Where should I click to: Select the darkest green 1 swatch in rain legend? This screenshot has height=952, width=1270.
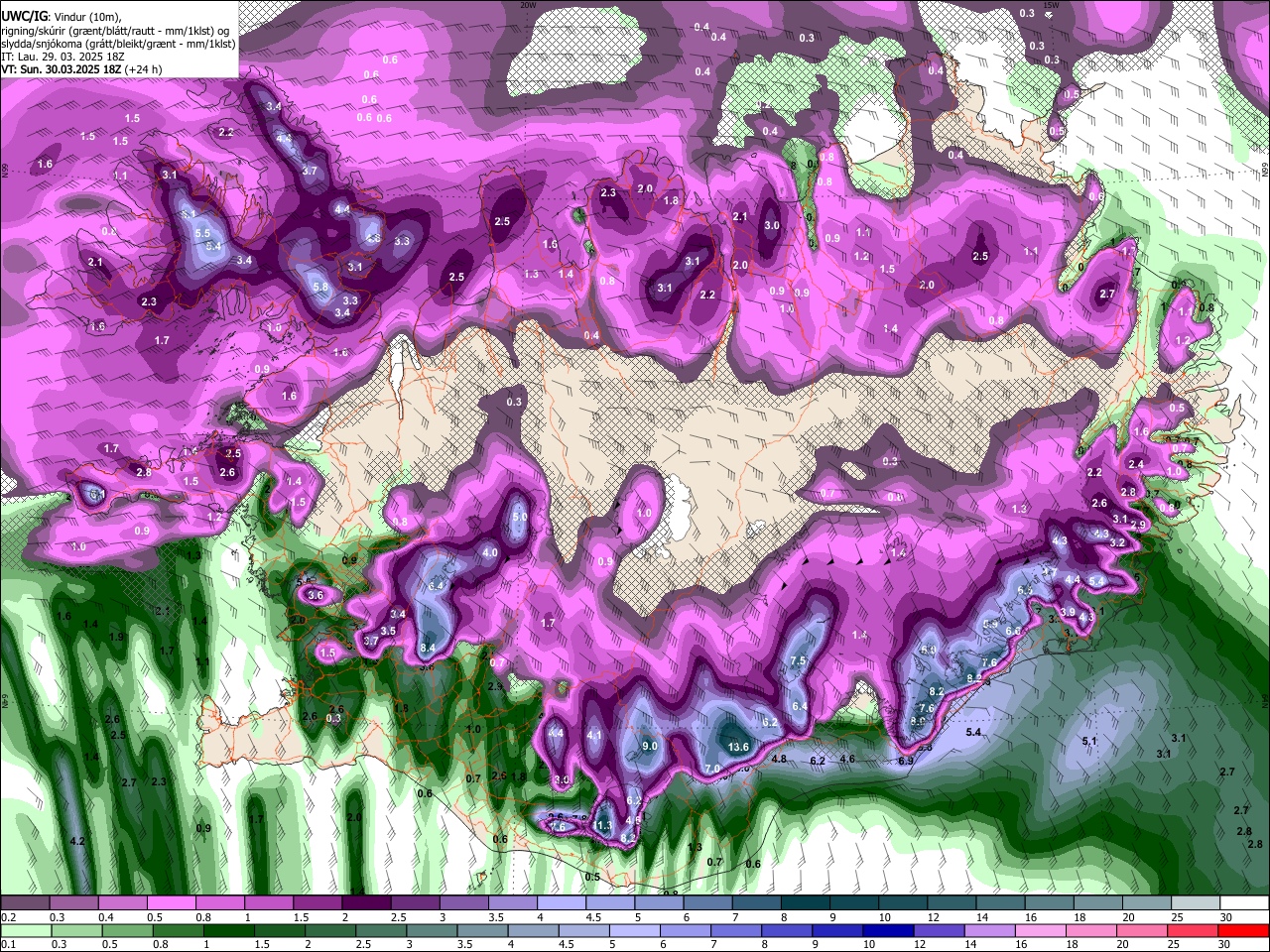[230, 930]
